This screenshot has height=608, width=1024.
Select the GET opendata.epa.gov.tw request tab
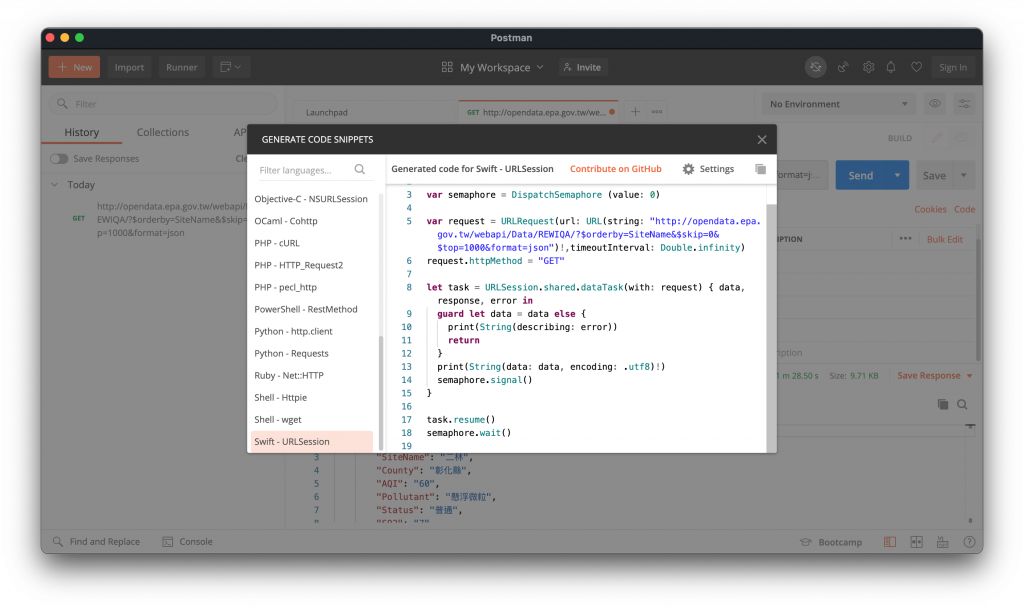[x=538, y=112]
